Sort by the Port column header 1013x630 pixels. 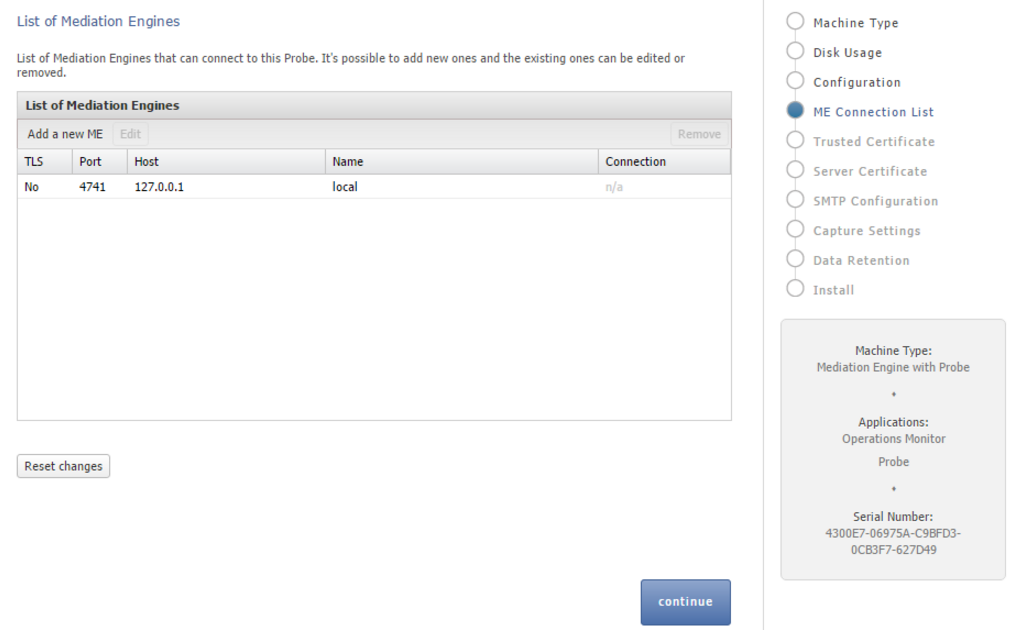click(99, 162)
